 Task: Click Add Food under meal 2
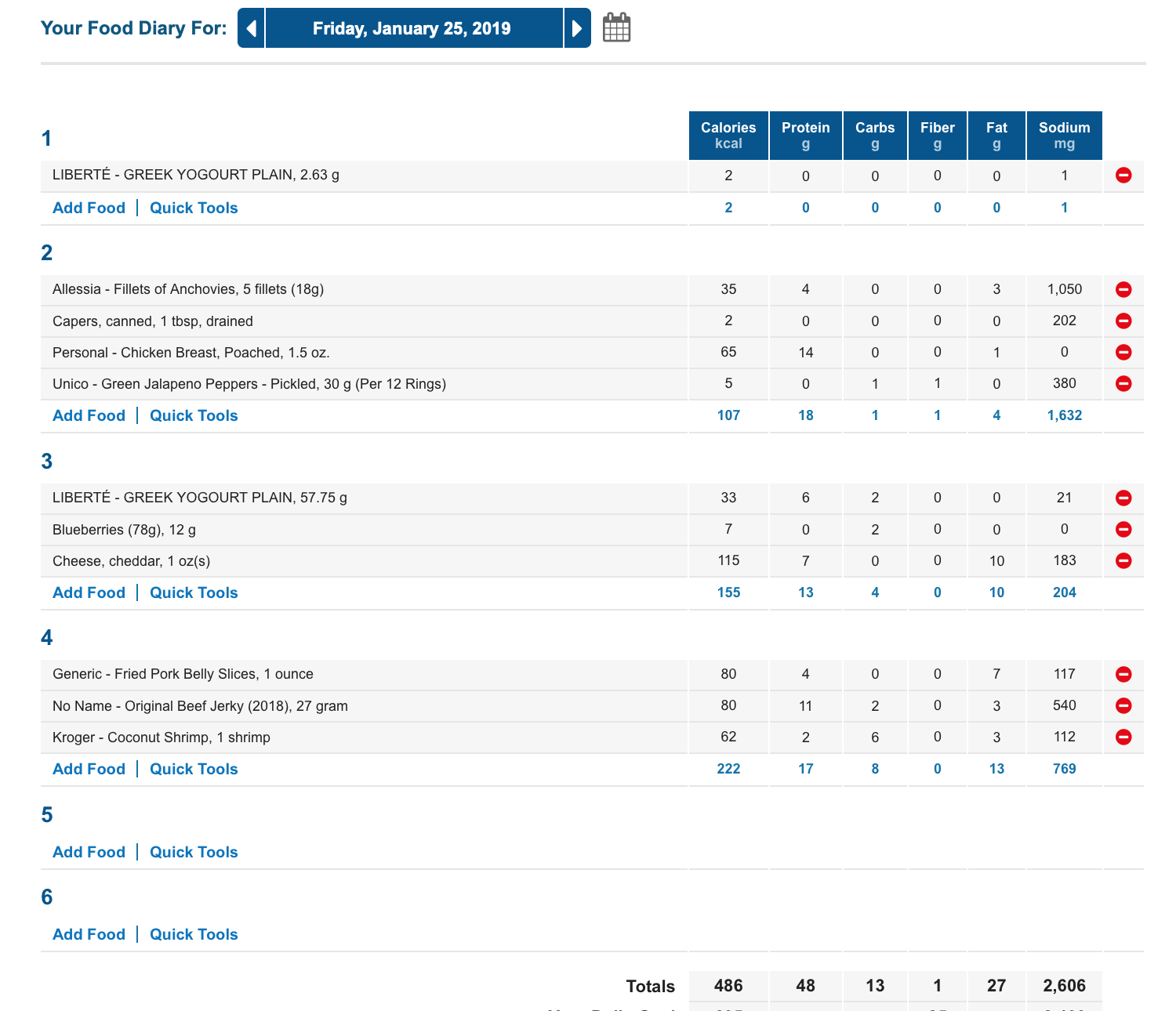89,415
